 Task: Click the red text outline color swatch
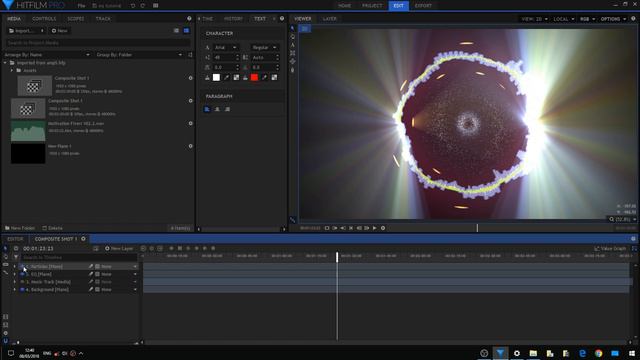pos(254,78)
